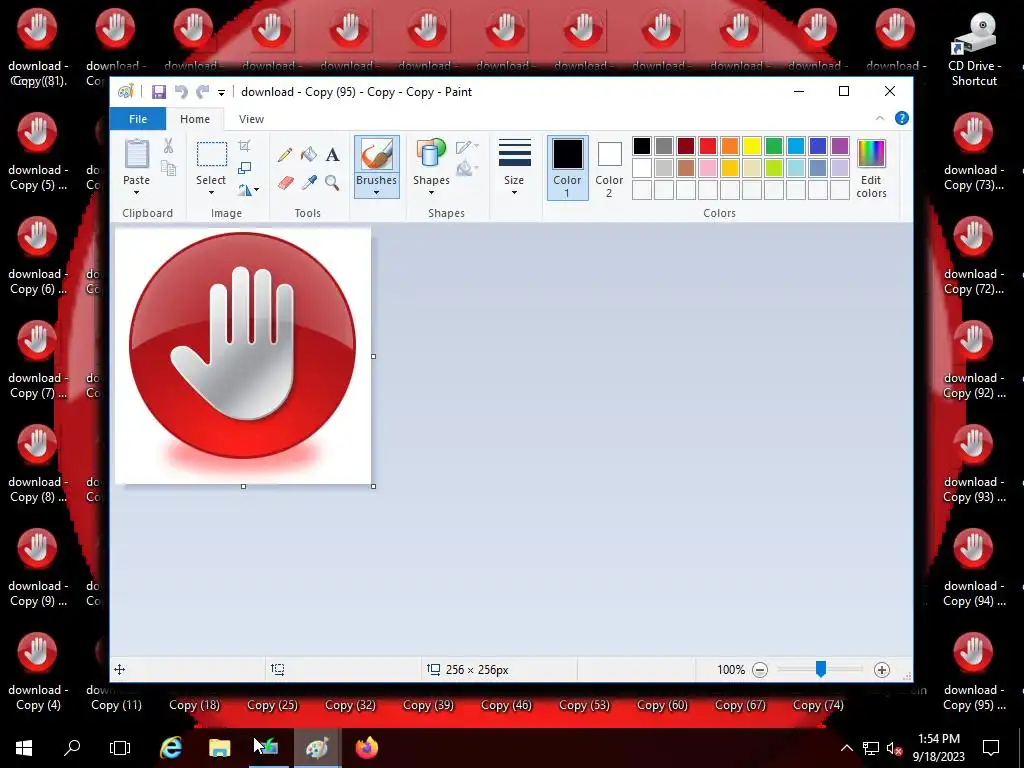Switch to the Home ribbon tab
The image size is (1024, 768).
195,119
